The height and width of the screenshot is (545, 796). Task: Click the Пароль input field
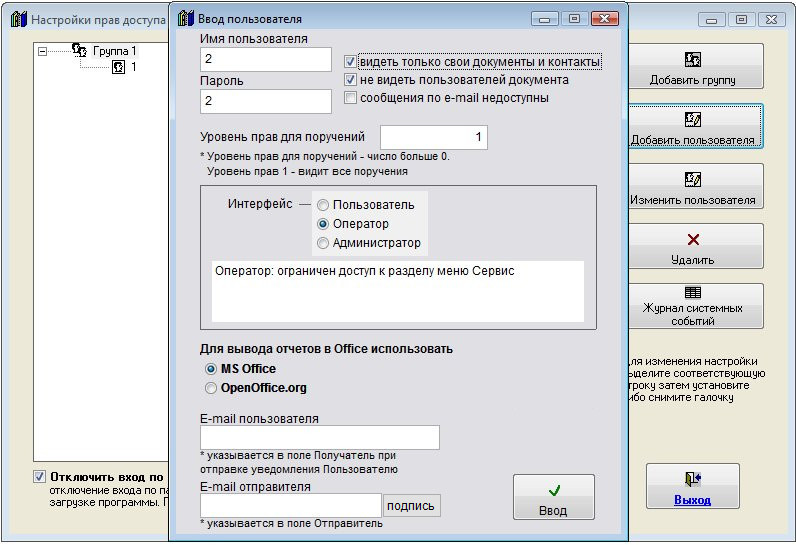(x=266, y=101)
